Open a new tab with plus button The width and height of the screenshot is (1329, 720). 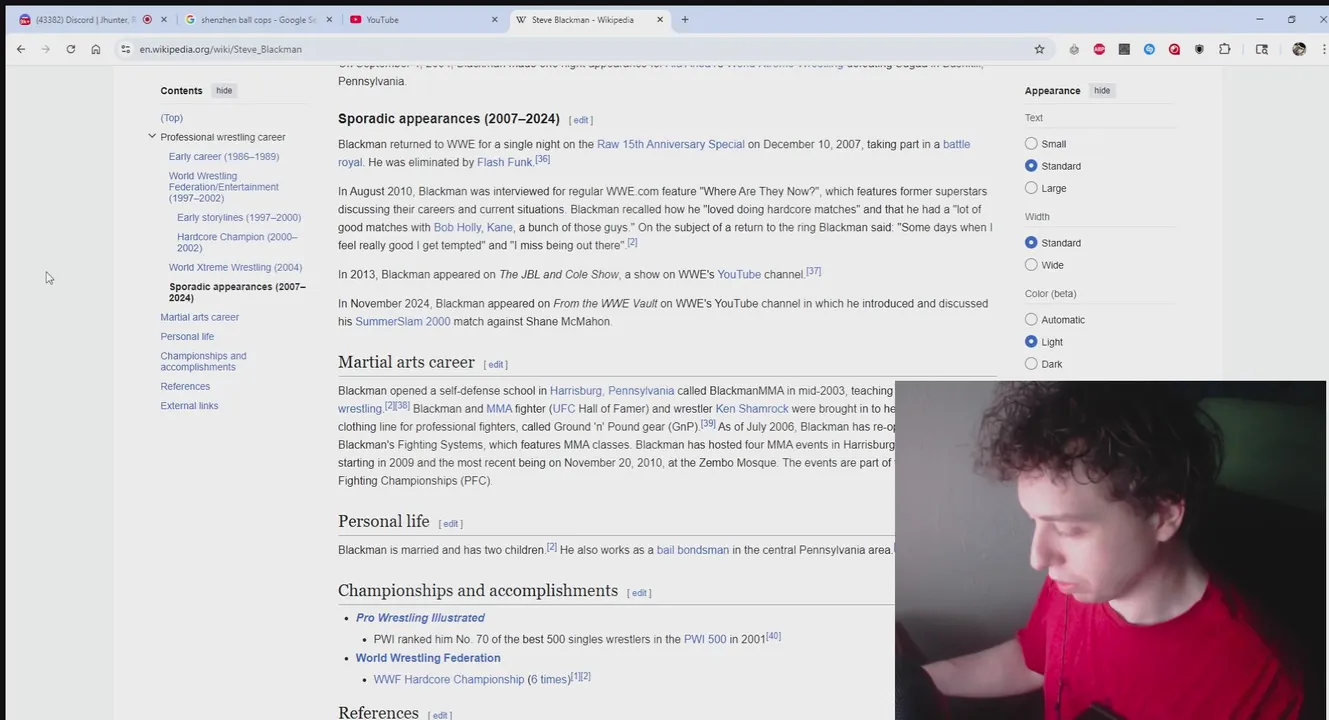tap(685, 19)
